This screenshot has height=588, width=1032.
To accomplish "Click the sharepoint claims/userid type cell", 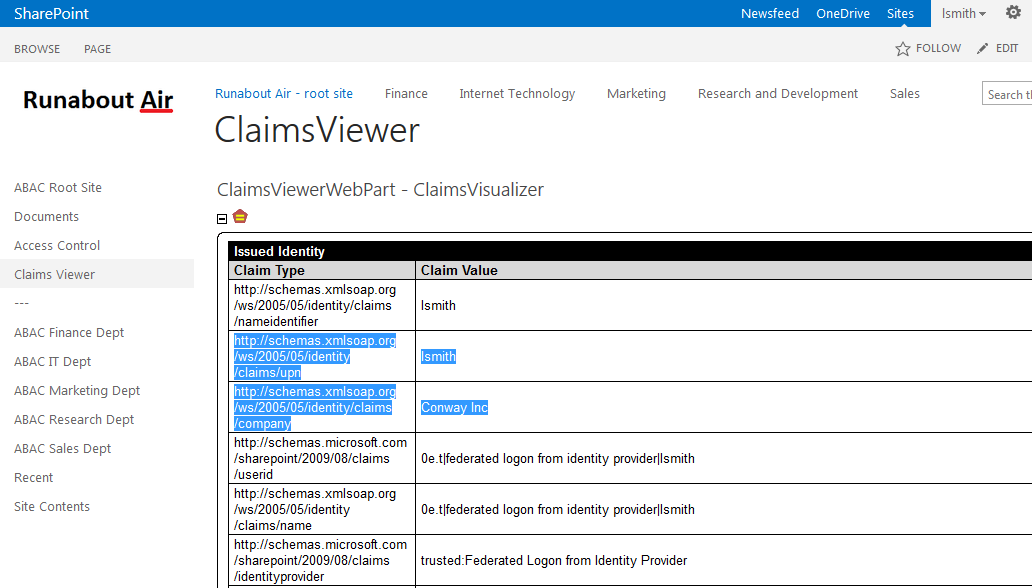I will [320, 458].
